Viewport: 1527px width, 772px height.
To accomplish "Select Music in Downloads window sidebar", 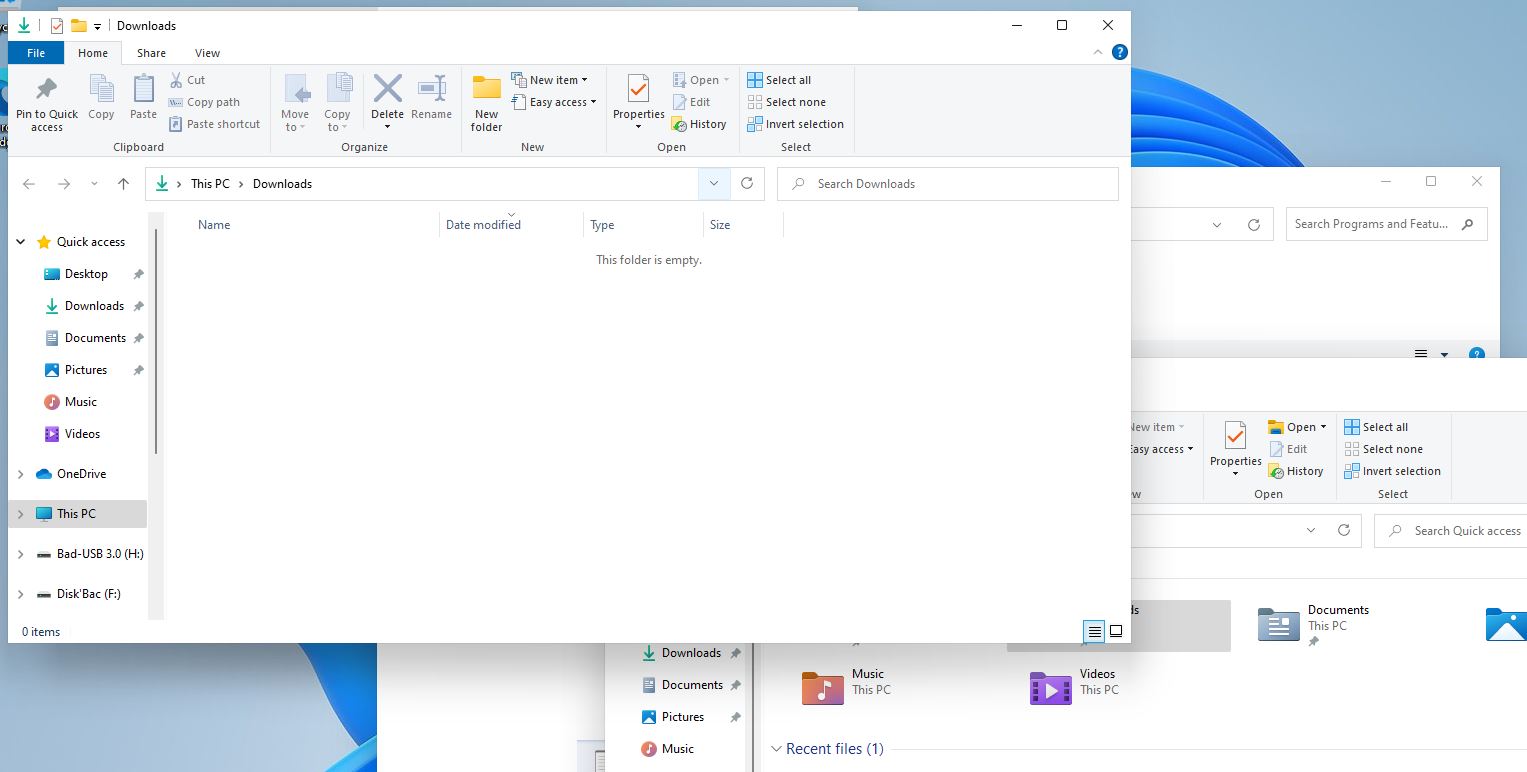I will click(x=80, y=402).
